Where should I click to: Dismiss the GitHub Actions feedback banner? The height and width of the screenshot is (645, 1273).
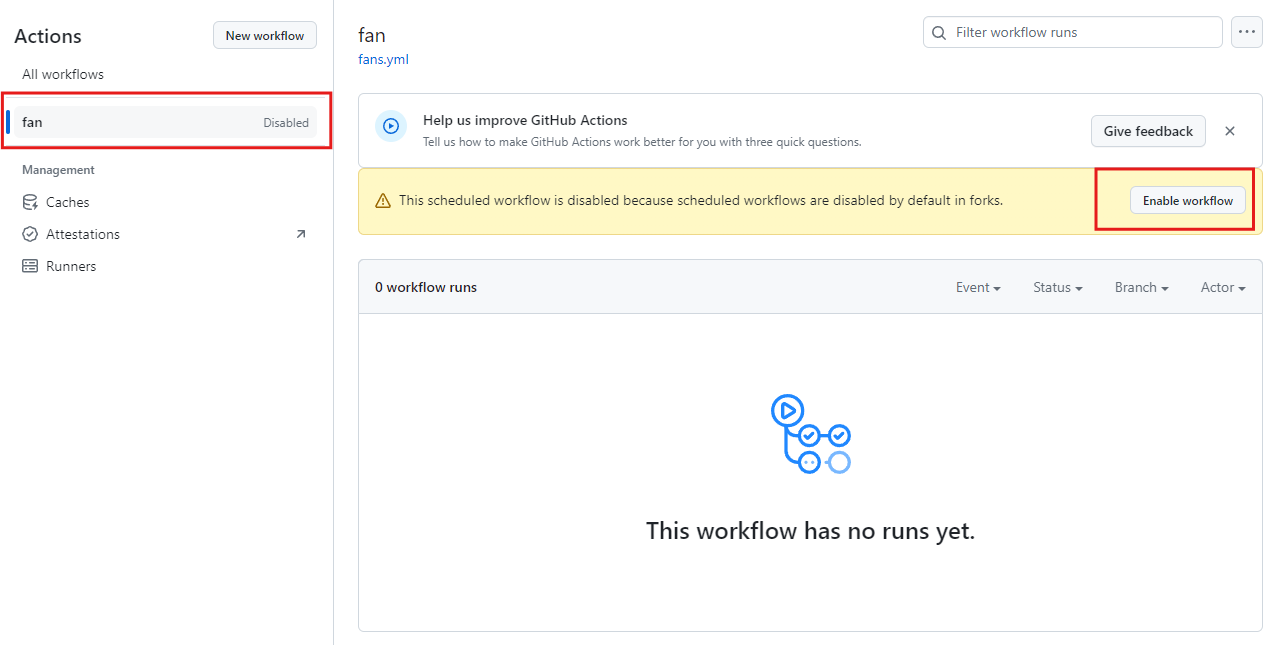tap(1230, 131)
